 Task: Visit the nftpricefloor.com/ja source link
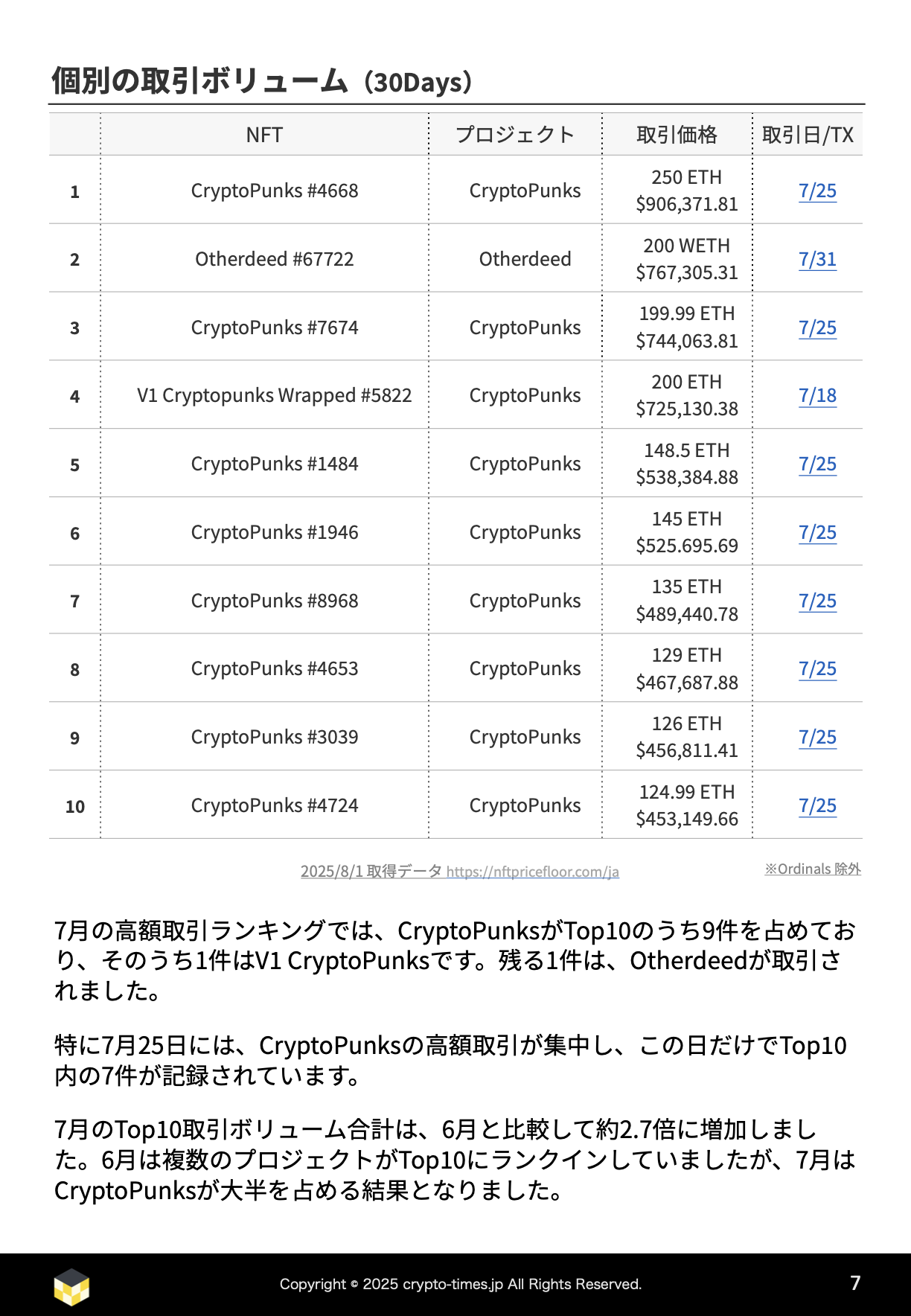click(x=533, y=872)
